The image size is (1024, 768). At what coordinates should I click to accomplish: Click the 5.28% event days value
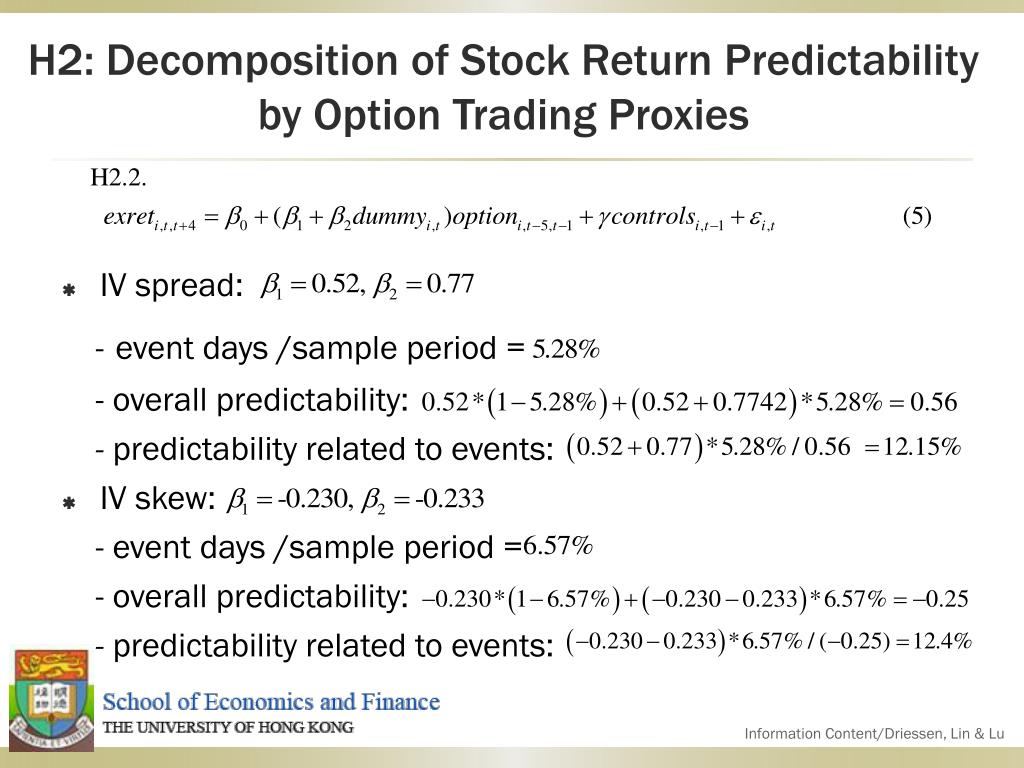click(566, 349)
